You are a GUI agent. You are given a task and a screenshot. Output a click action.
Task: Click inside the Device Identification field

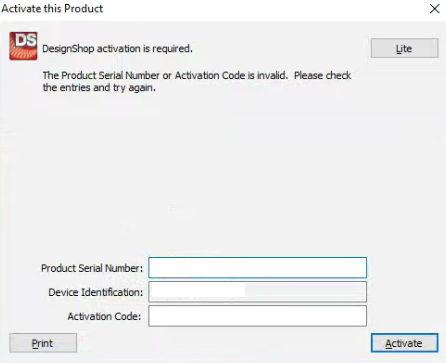pos(257,292)
